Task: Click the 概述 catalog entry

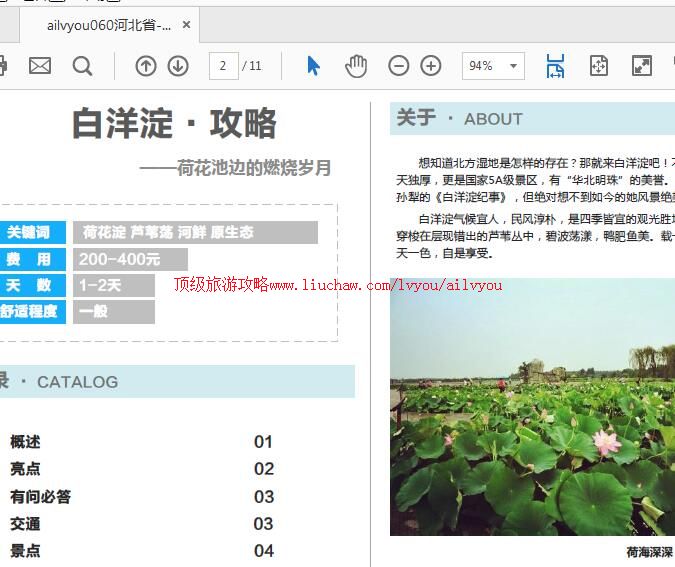Action: 26,442
